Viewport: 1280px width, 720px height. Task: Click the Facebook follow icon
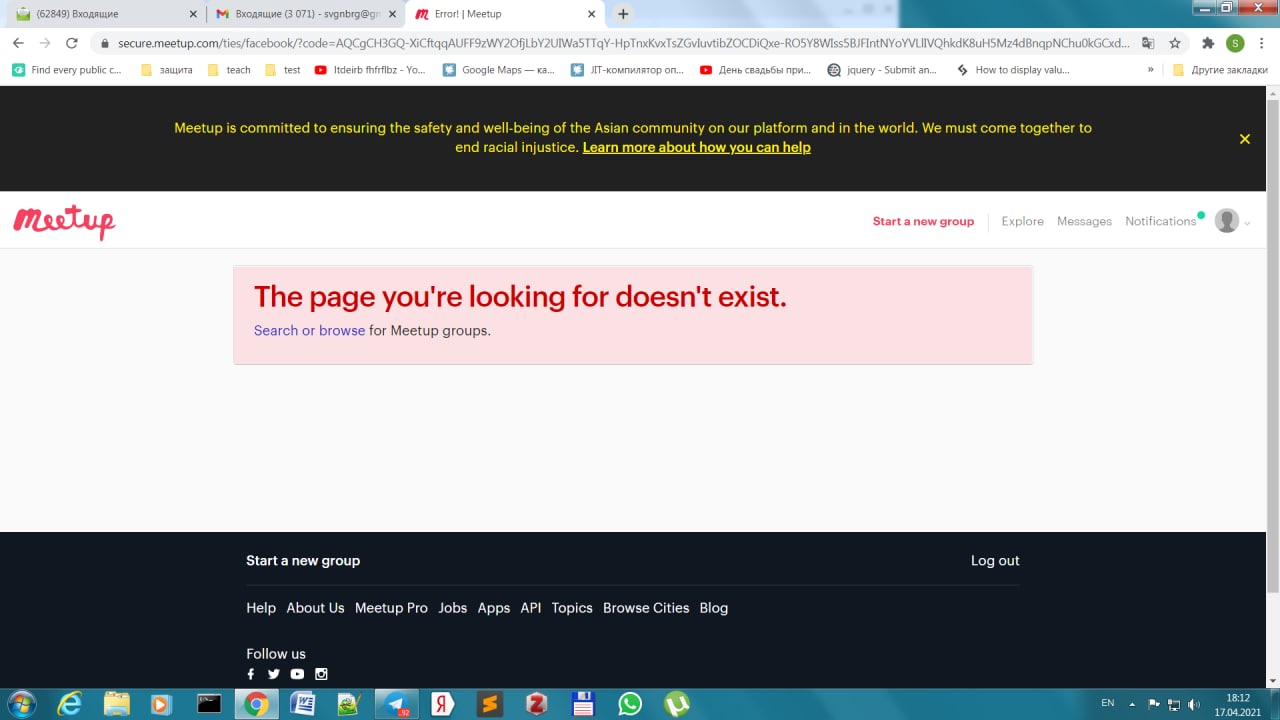[251, 674]
